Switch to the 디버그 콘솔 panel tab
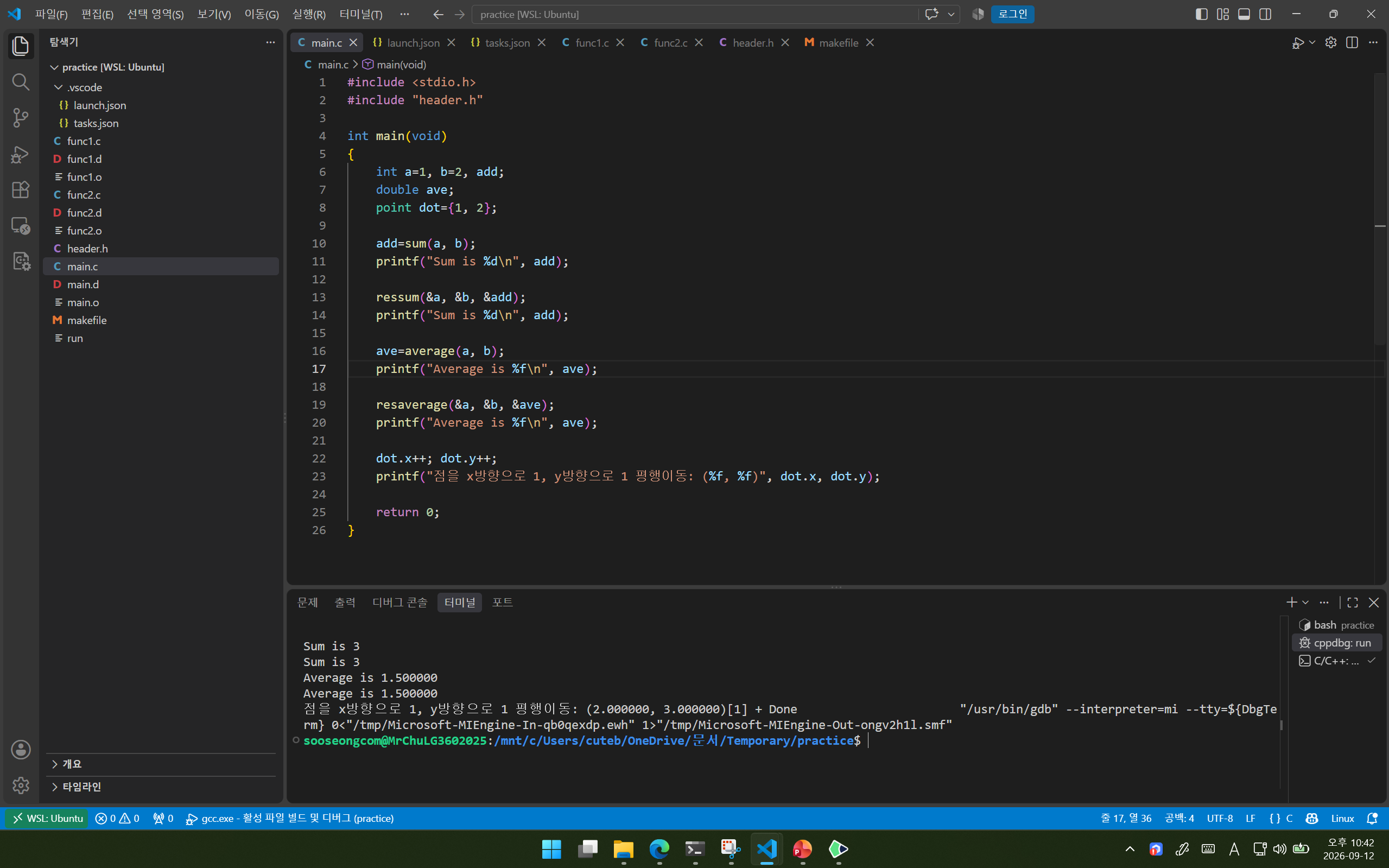This screenshot has height=868, width=1389. (x=399, y=602)
